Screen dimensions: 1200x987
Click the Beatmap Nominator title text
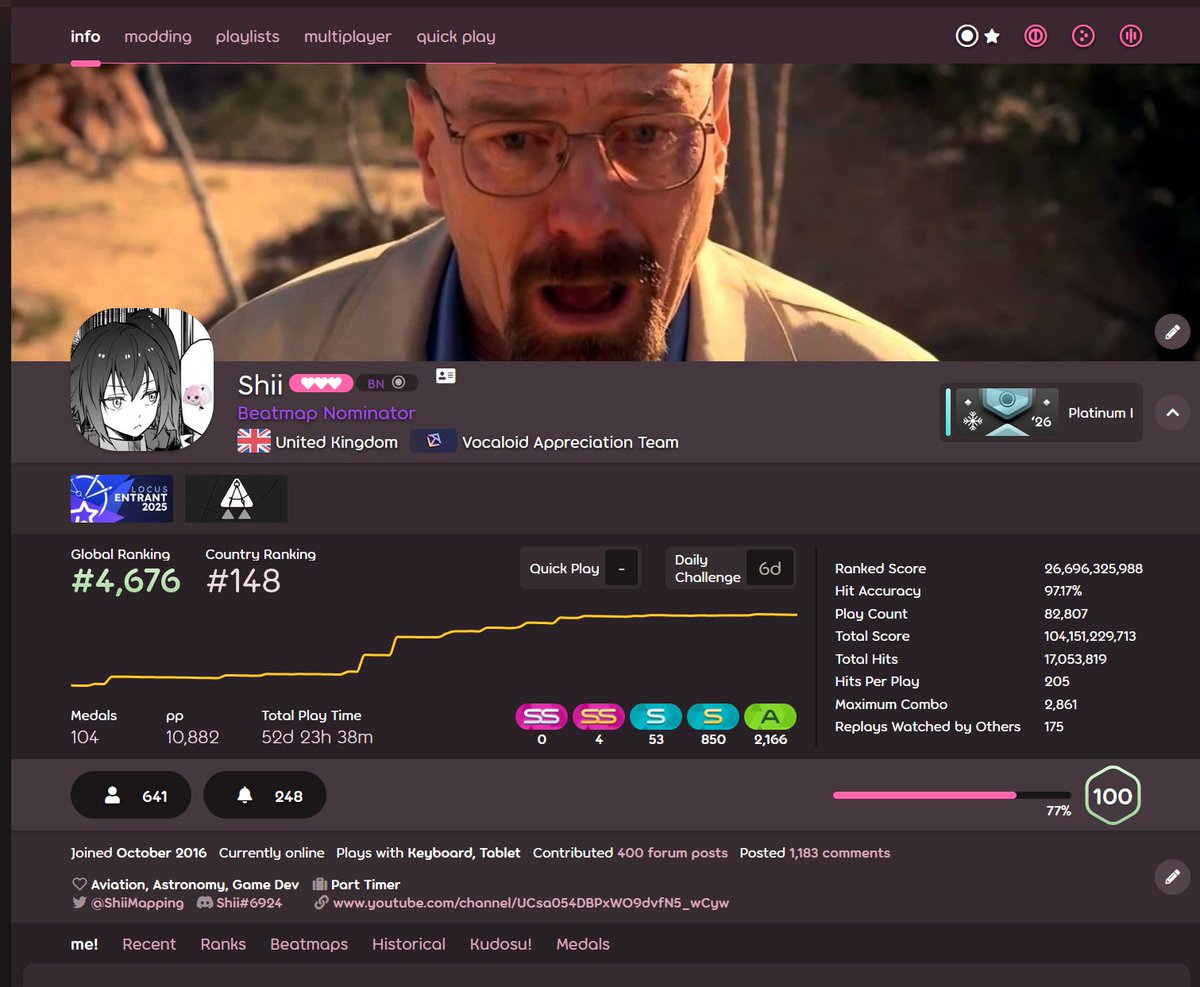326,413
